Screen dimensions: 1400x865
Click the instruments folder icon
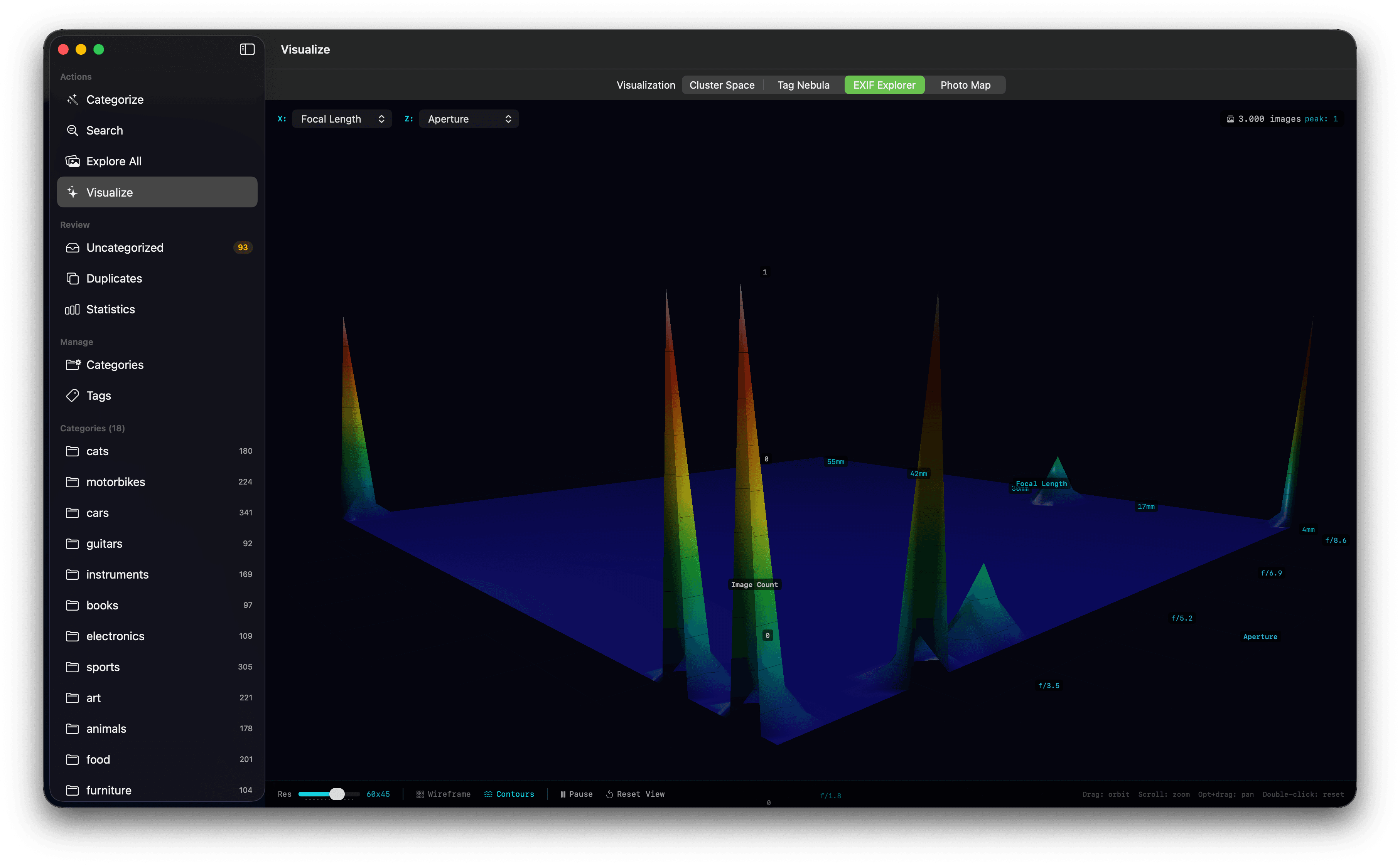coord(72,574)
